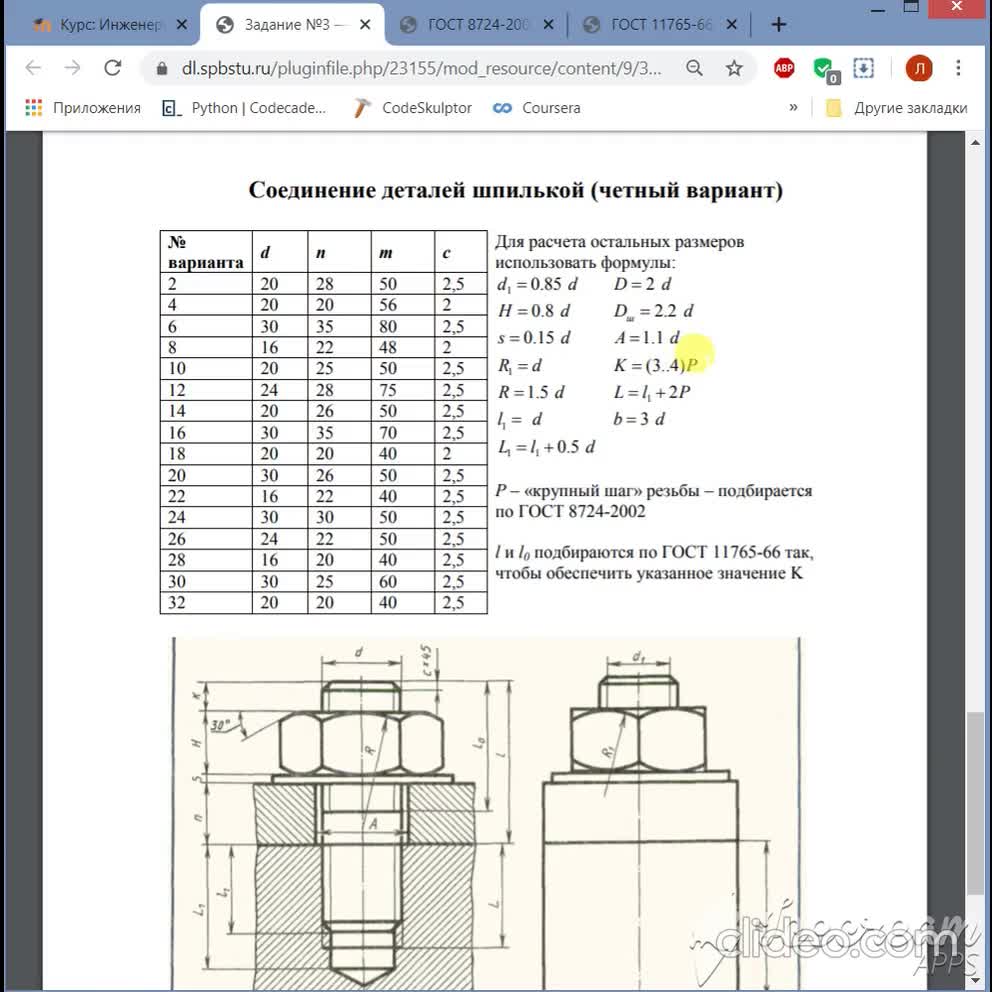Open the Другие закладки folder
Screen dimensions: 992x992
pyautogui.click(x=896, y=108)
